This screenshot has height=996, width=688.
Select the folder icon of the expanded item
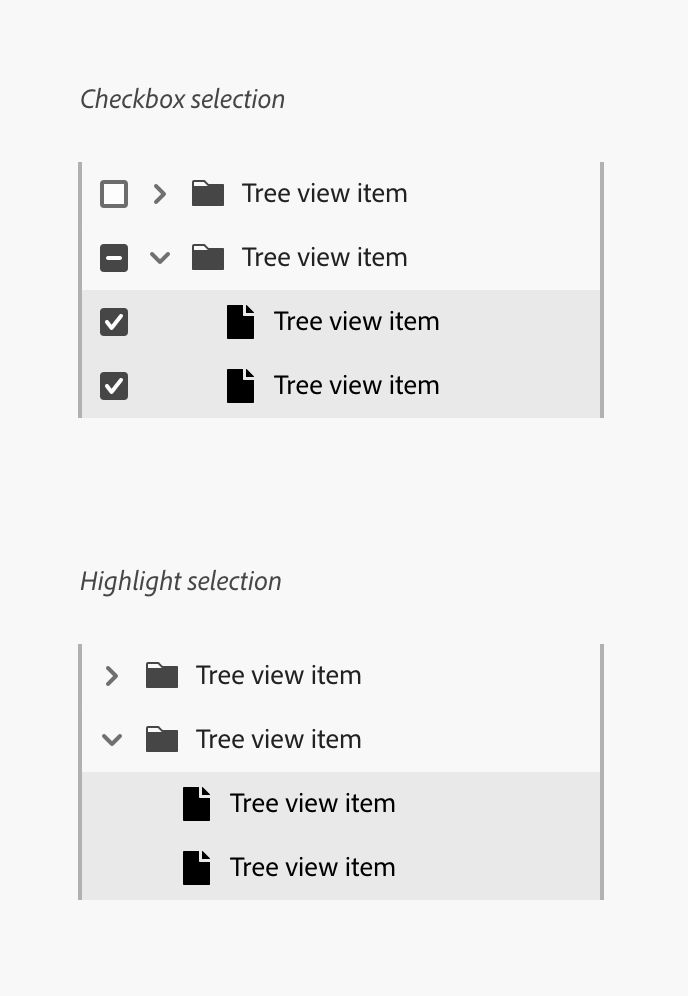(207, 257)
